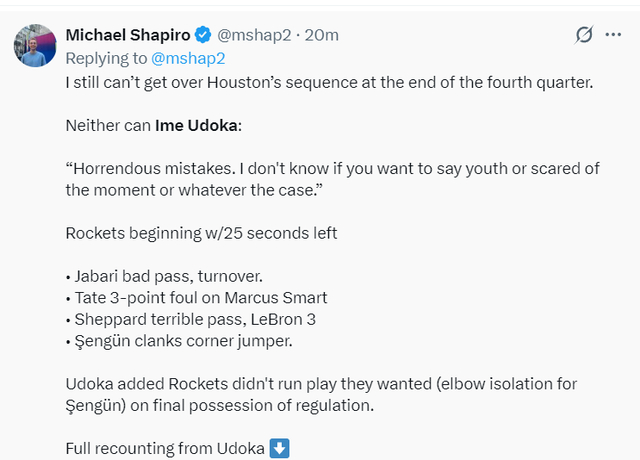Click the blue down-arrow emoji
Viewport: 640px width, 460px height.
(x=280, y=448)
